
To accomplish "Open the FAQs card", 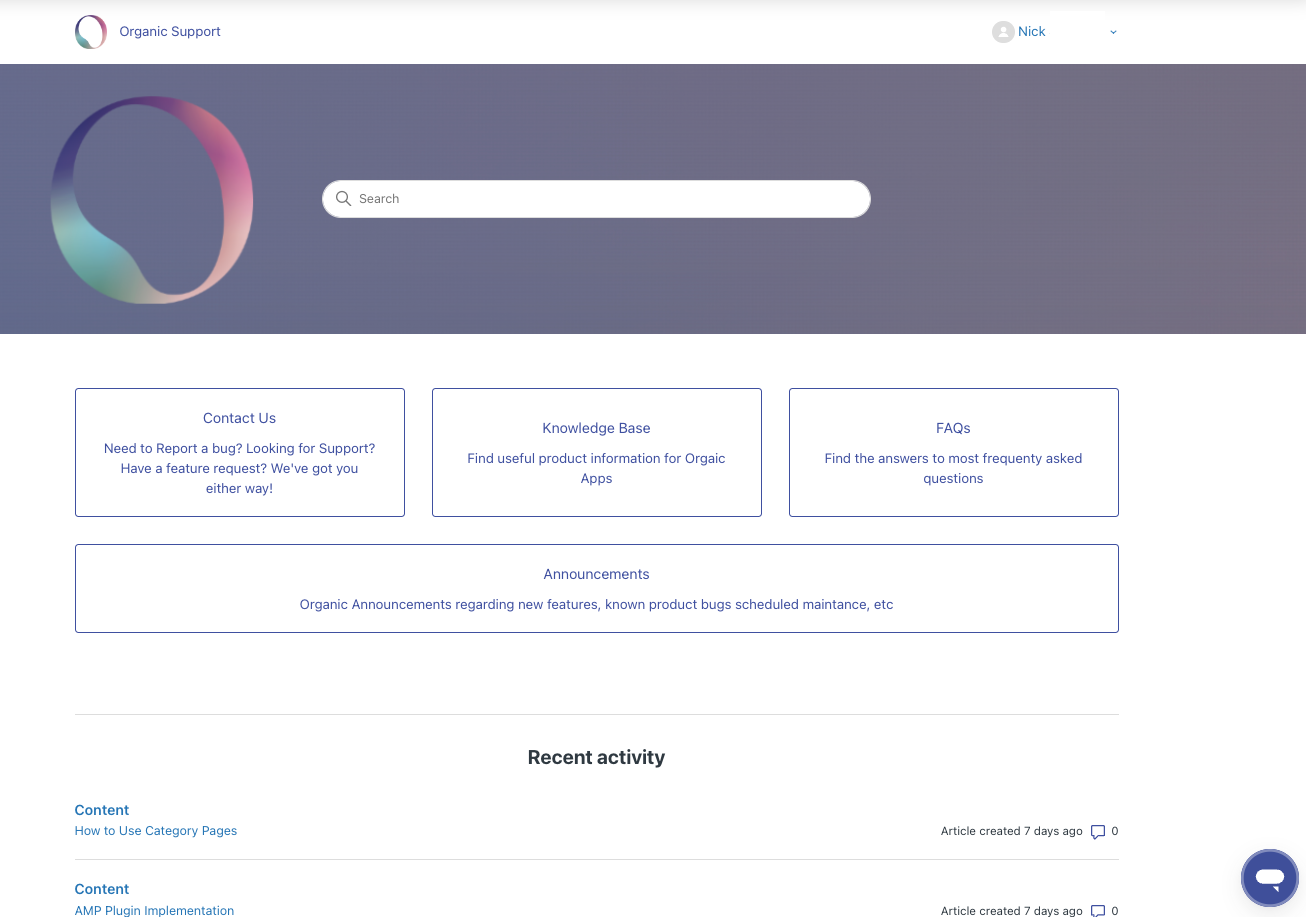I will point(954,452).
